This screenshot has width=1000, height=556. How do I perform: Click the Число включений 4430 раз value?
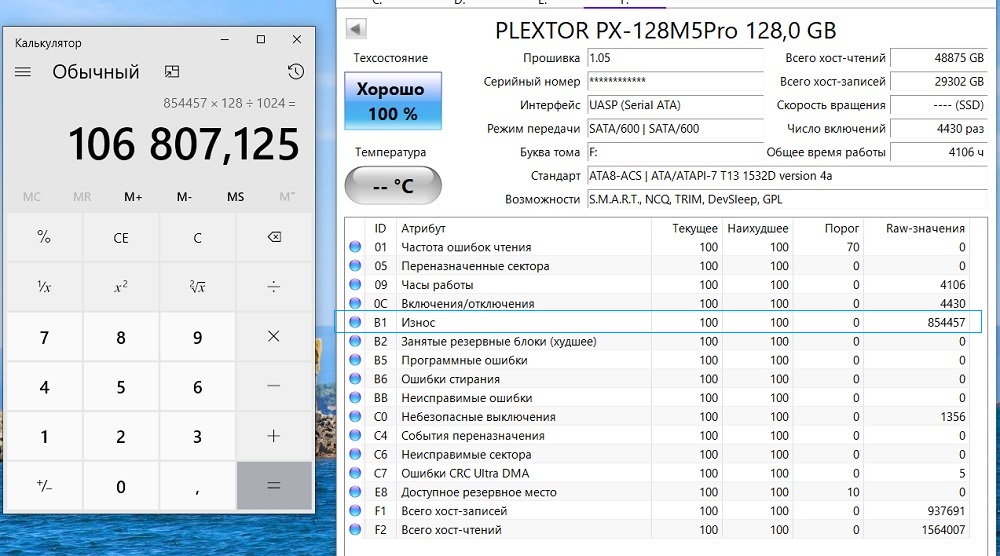[x=939, y=129]
